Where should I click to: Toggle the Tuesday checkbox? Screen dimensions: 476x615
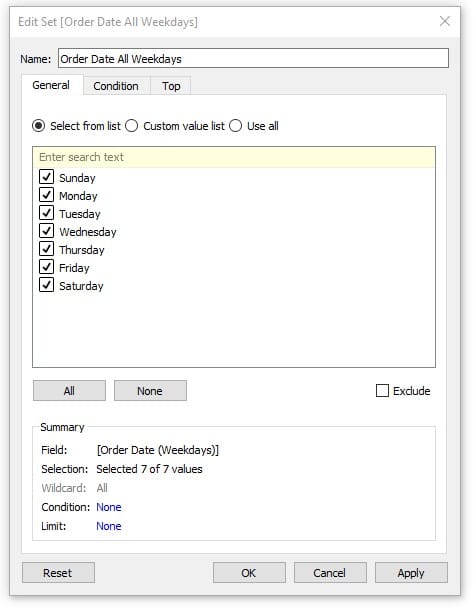[x=46, y=213]
